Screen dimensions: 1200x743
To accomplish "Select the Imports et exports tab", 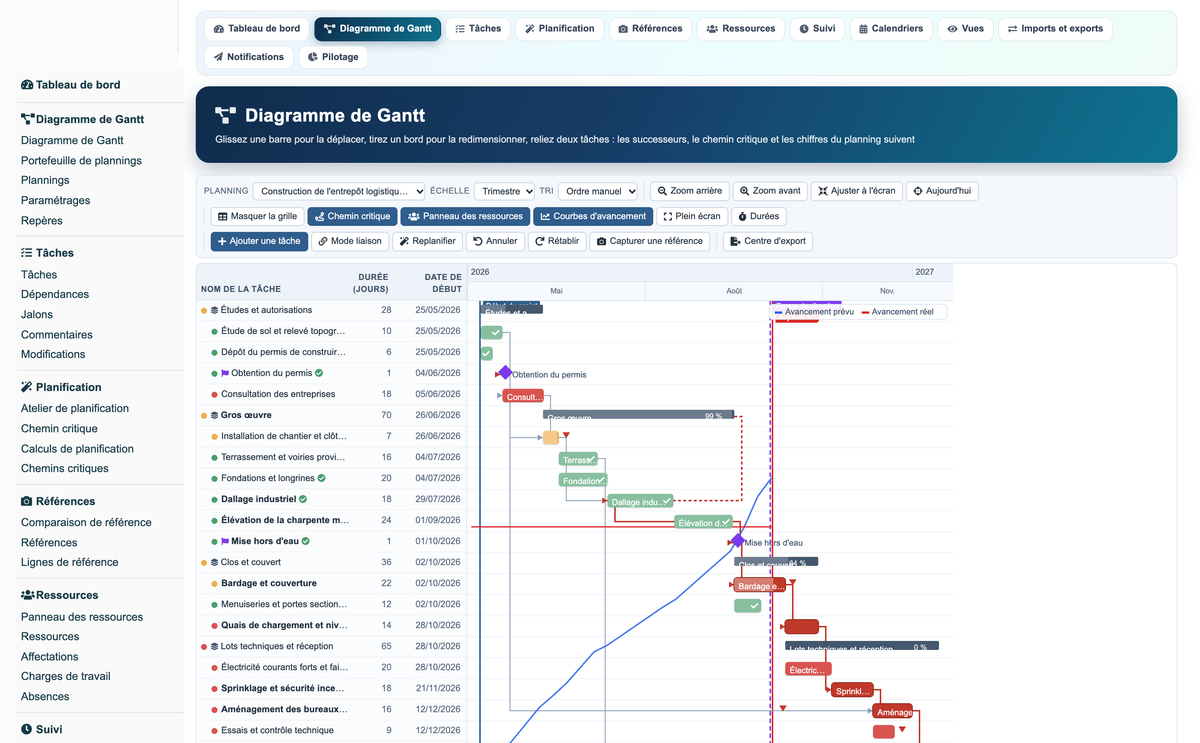I will pos(1055,29).
